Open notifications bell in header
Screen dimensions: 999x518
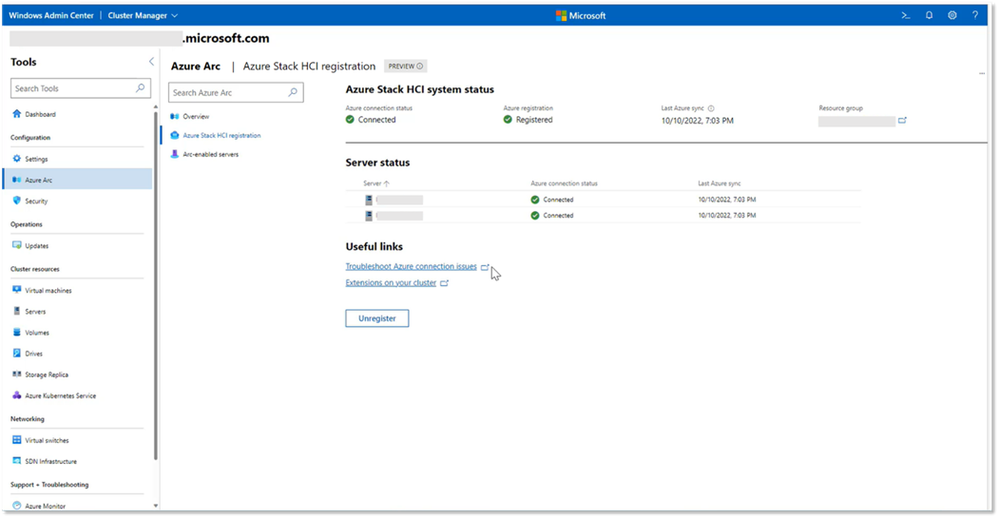(x=929, y=15)
